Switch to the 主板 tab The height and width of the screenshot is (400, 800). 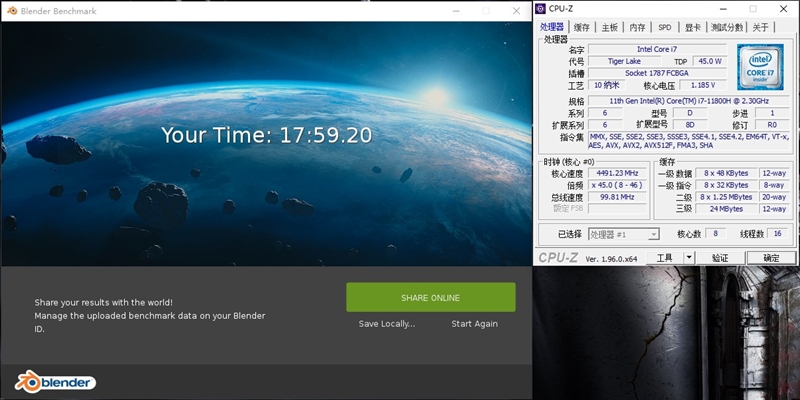click(610, 28)
